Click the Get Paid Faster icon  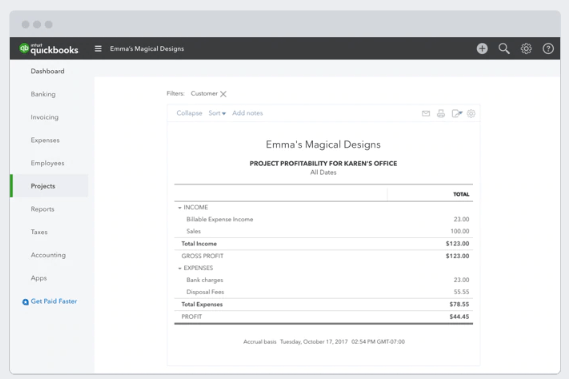(25, 302)
